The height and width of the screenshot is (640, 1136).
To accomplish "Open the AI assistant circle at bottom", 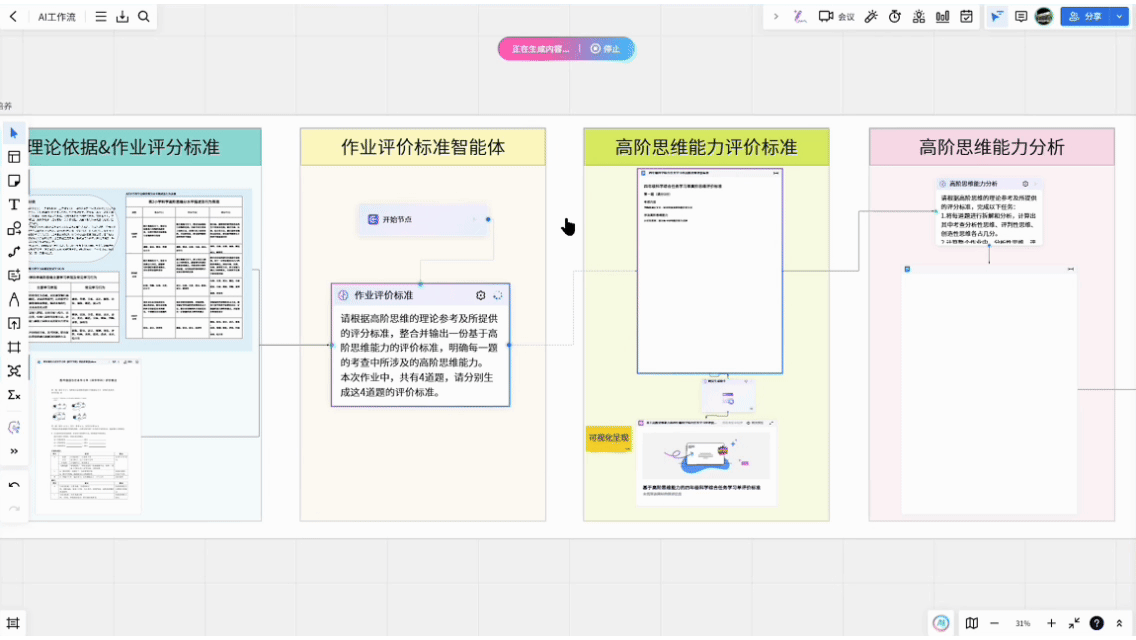I will coord(941,623).
